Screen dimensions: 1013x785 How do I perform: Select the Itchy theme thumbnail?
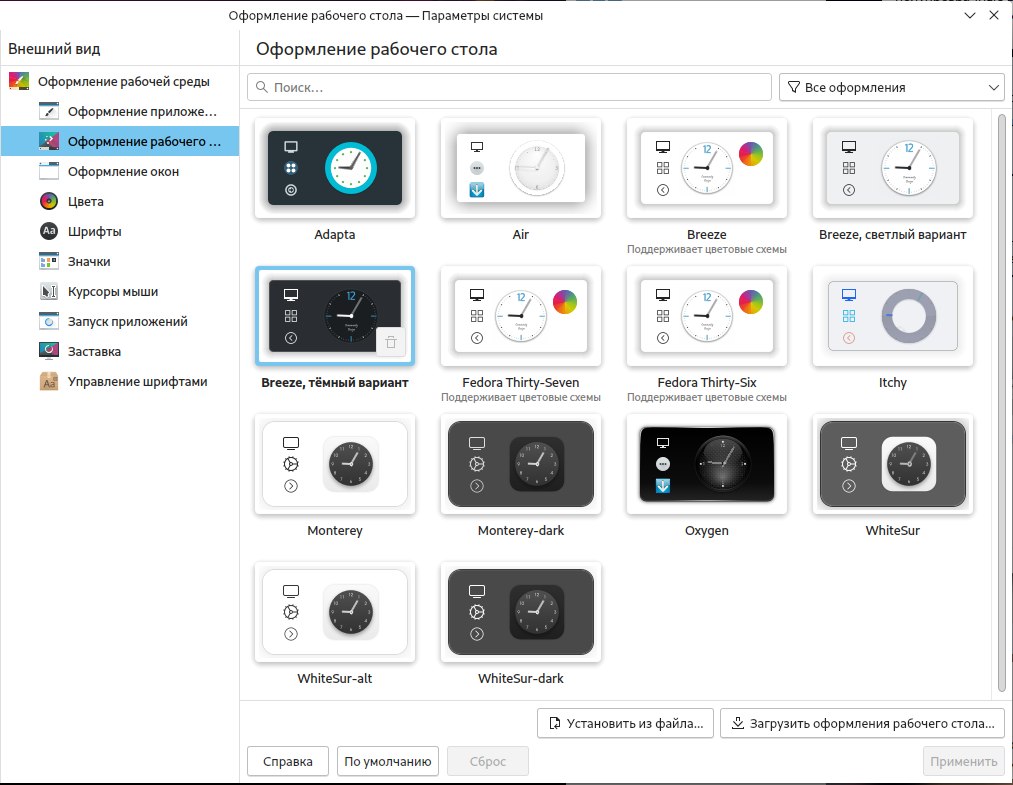(x=893, y=316)
